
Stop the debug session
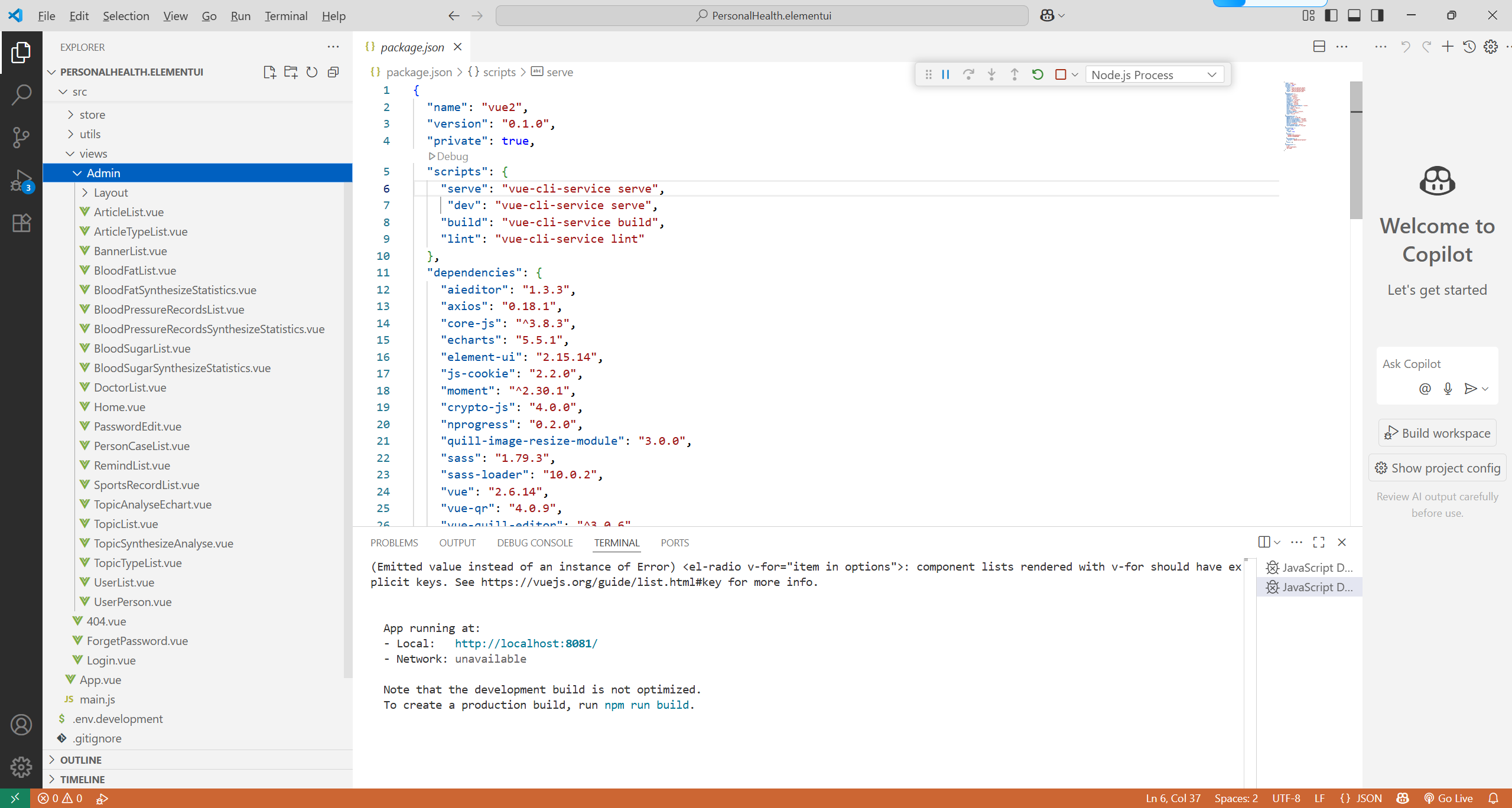[x=1061, y=74]
